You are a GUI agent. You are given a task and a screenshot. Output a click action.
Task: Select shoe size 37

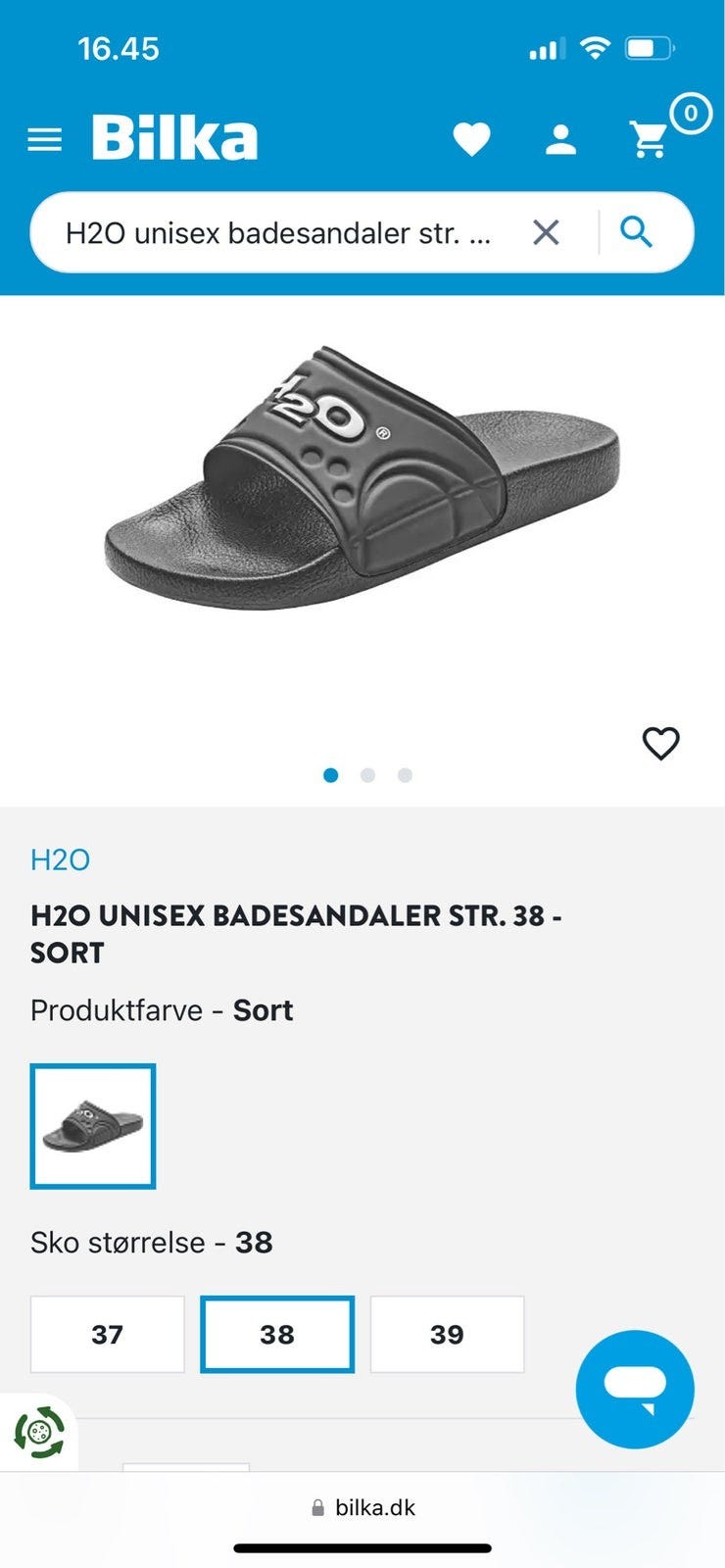tap(108, 1334)
